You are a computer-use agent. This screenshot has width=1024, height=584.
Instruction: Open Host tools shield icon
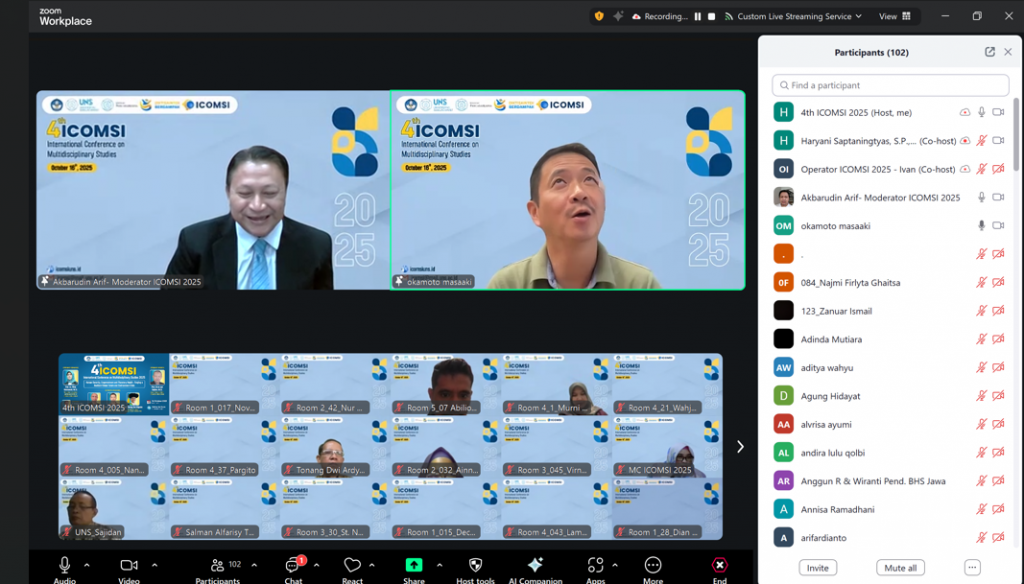pos(475,566)
